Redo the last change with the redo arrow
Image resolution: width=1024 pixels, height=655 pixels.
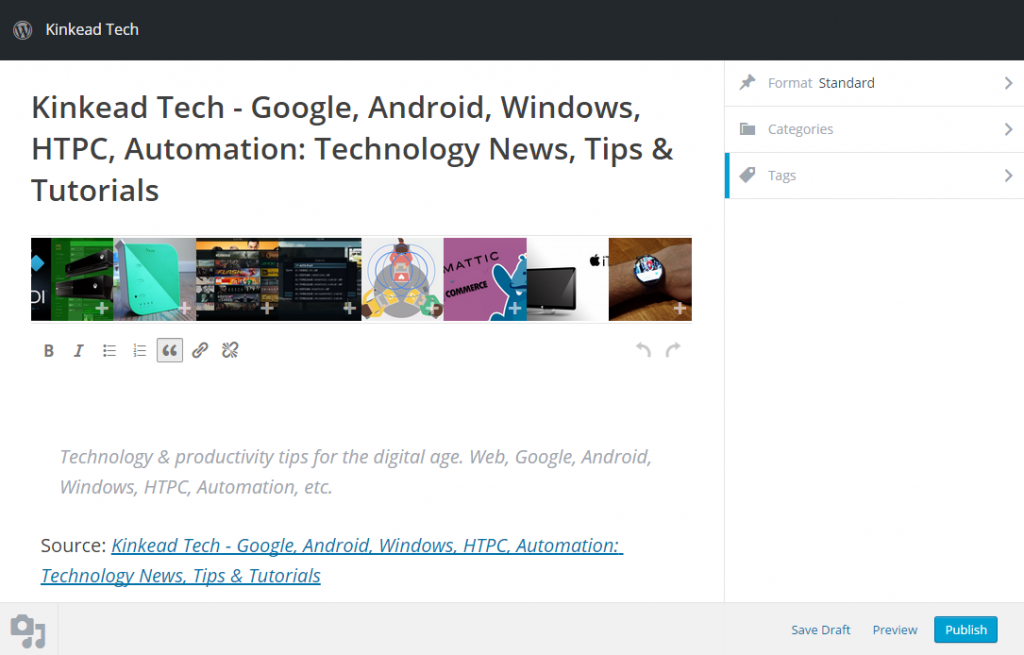pyautogui.click(x=673, y=349)
